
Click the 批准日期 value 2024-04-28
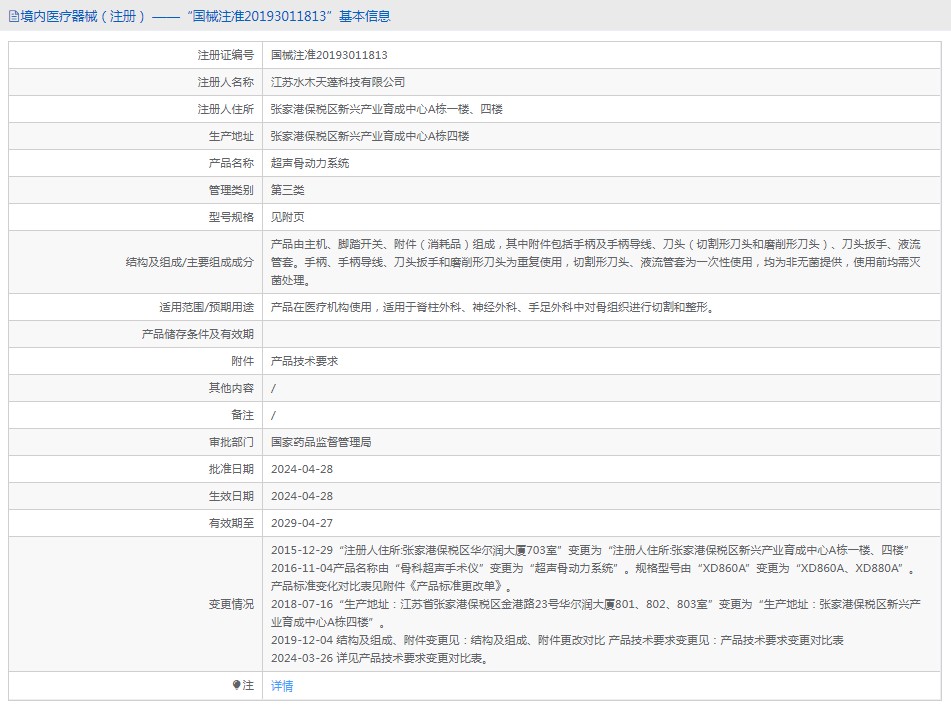pos(302,469)
